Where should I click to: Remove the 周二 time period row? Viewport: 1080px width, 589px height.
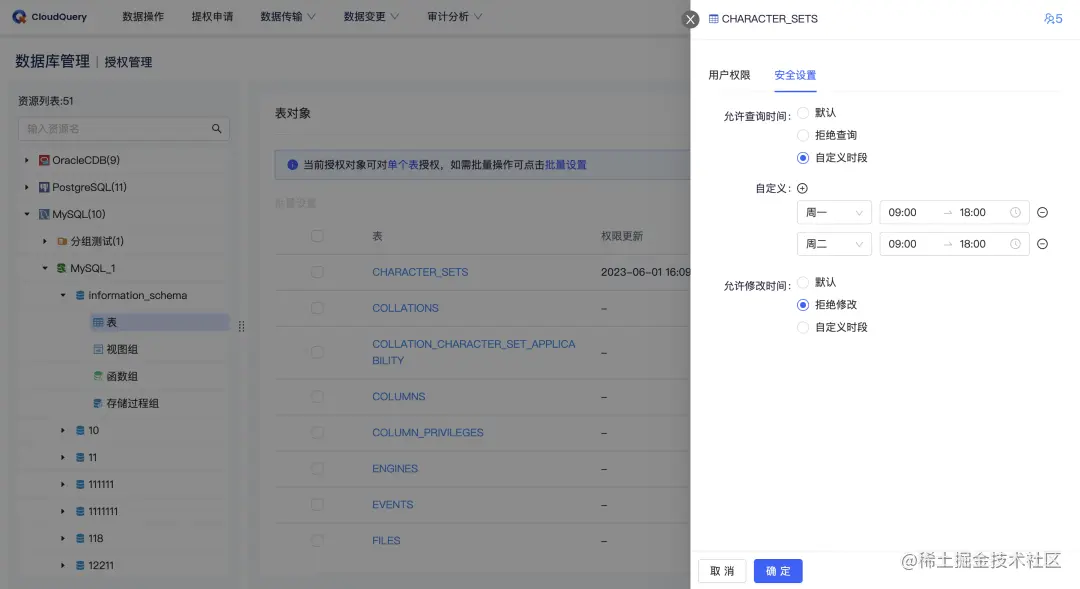(1043, 244)
